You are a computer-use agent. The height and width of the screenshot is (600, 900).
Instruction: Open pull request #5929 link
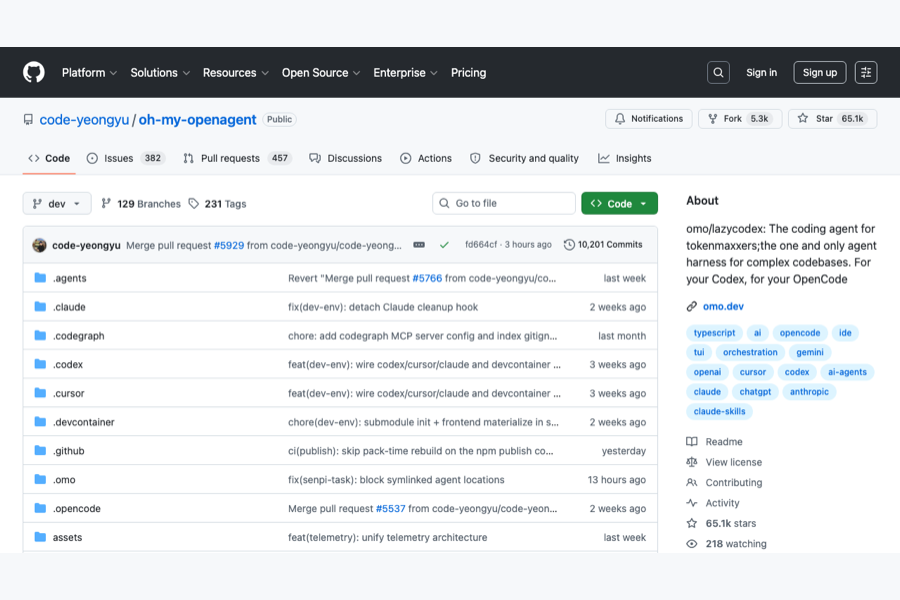pos(229,245)
